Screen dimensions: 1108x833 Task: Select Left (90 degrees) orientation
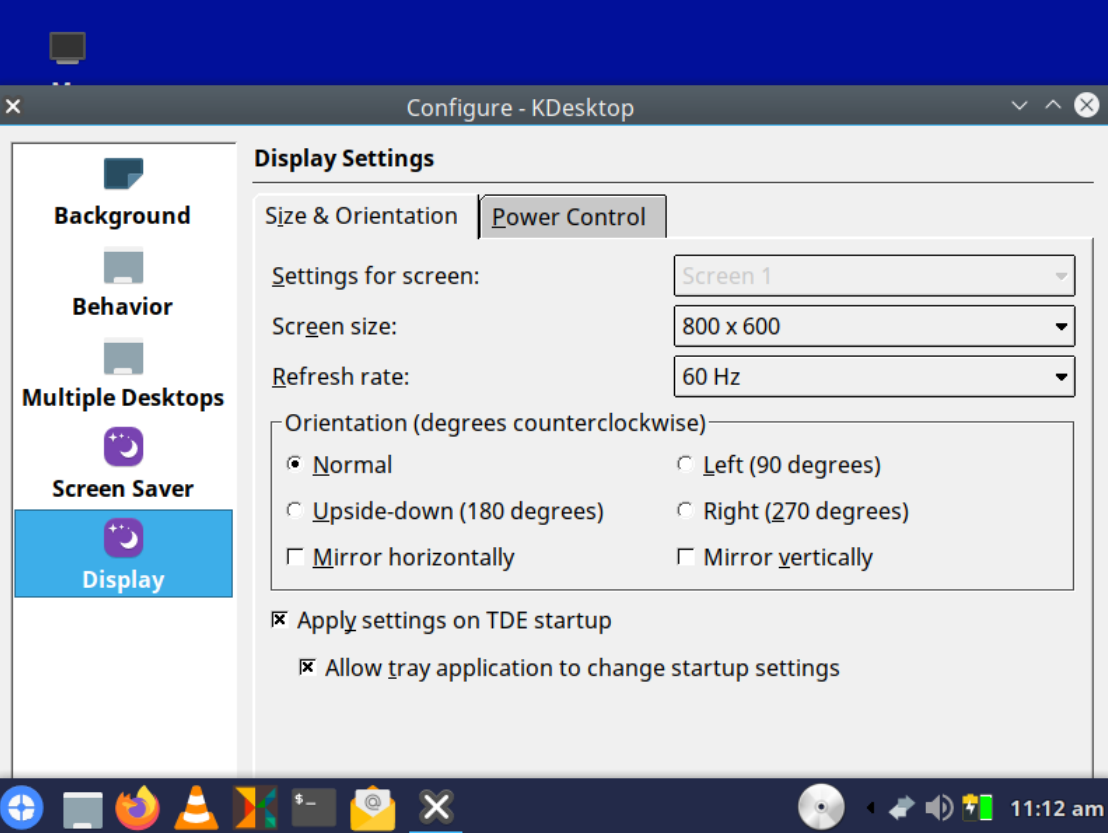click(779, 465)
